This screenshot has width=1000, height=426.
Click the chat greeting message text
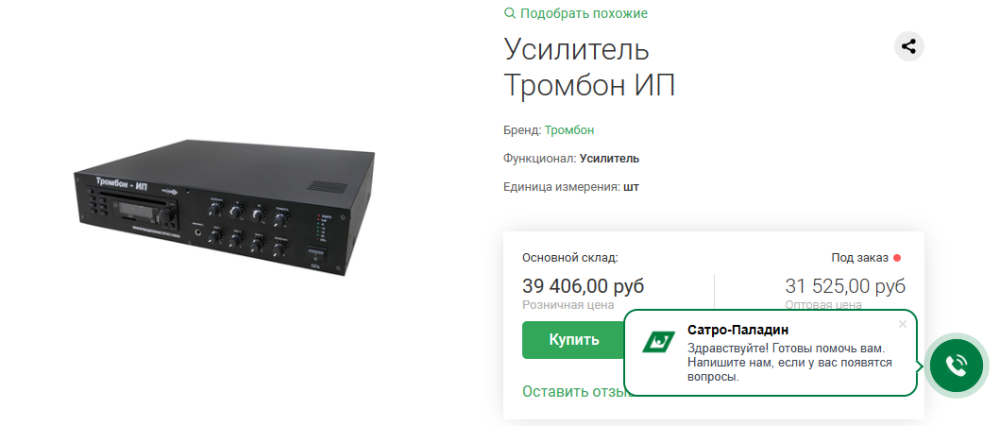click(790, 363)
